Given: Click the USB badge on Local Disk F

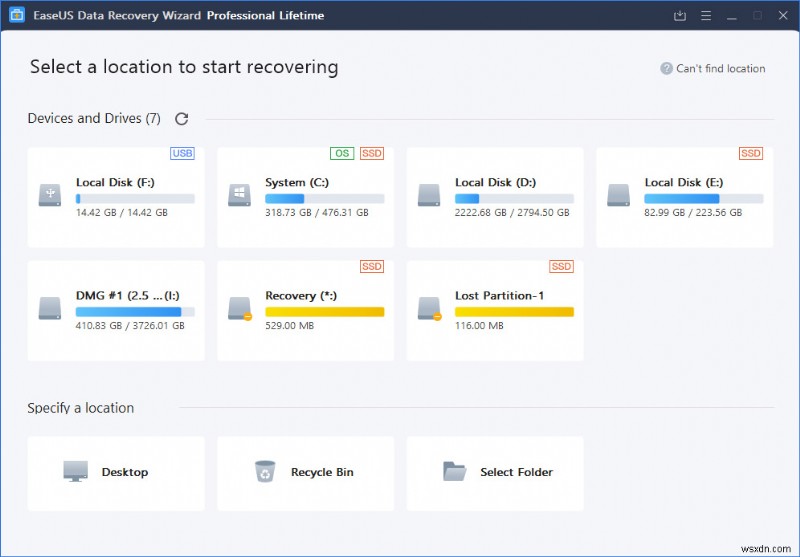Looking at the screenshot, I should pyautogui.click(x=182, y=154).
